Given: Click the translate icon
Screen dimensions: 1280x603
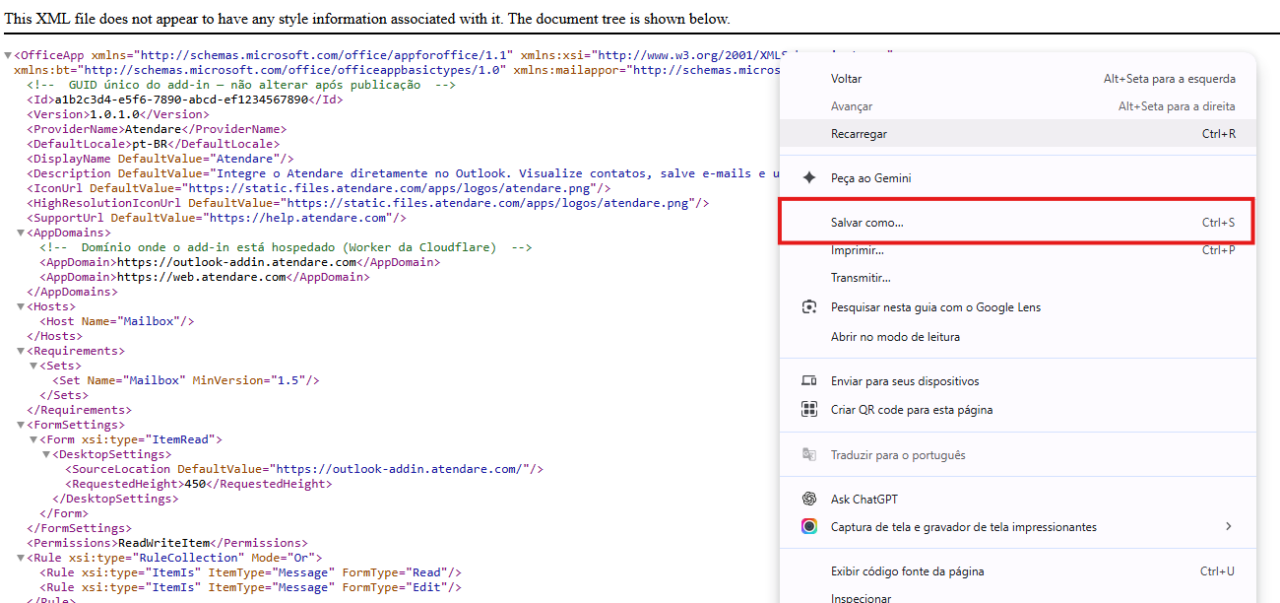Looking at the screenshot, I should pyautogui.click(x=810, y=455).
